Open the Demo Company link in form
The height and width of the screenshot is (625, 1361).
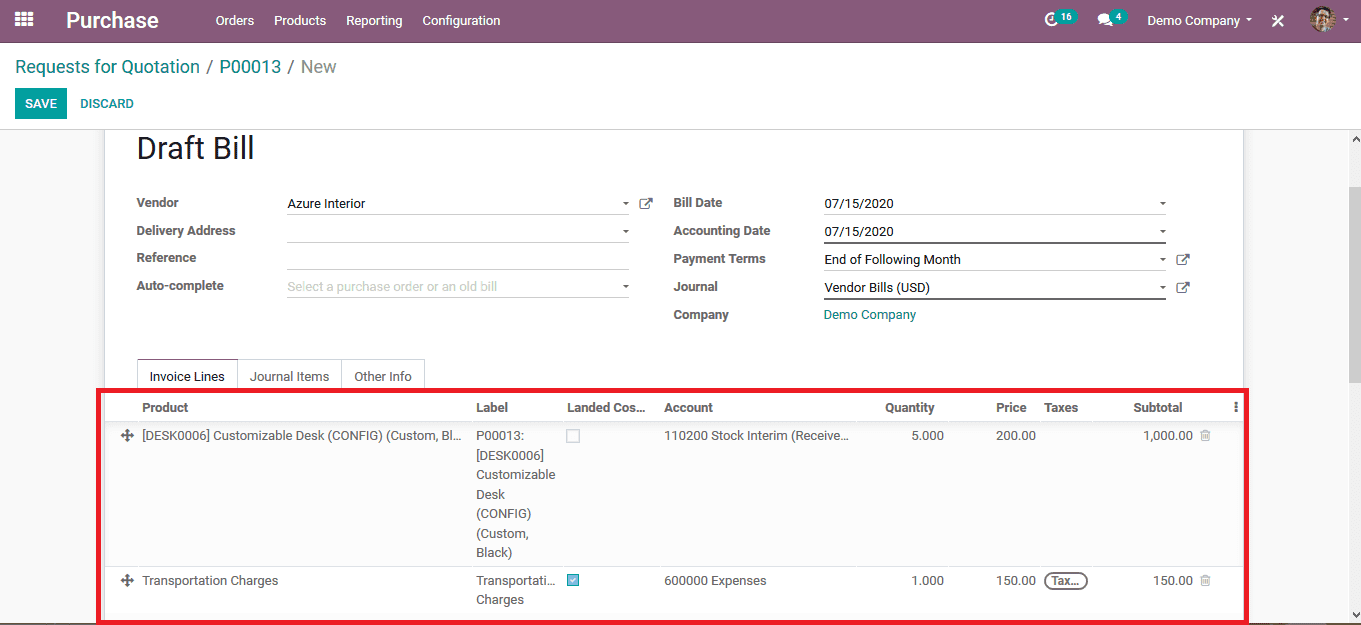[870, 315]
